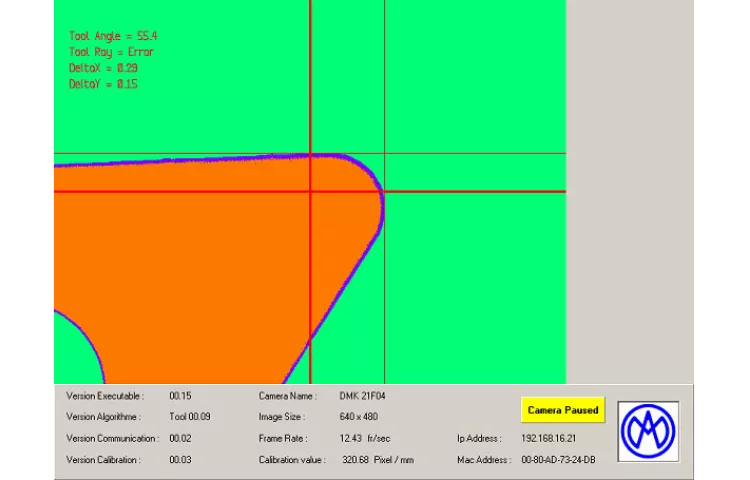Click the DeltaX overlay value
This screenshot has height=480, width=750.
click(103, 68)
